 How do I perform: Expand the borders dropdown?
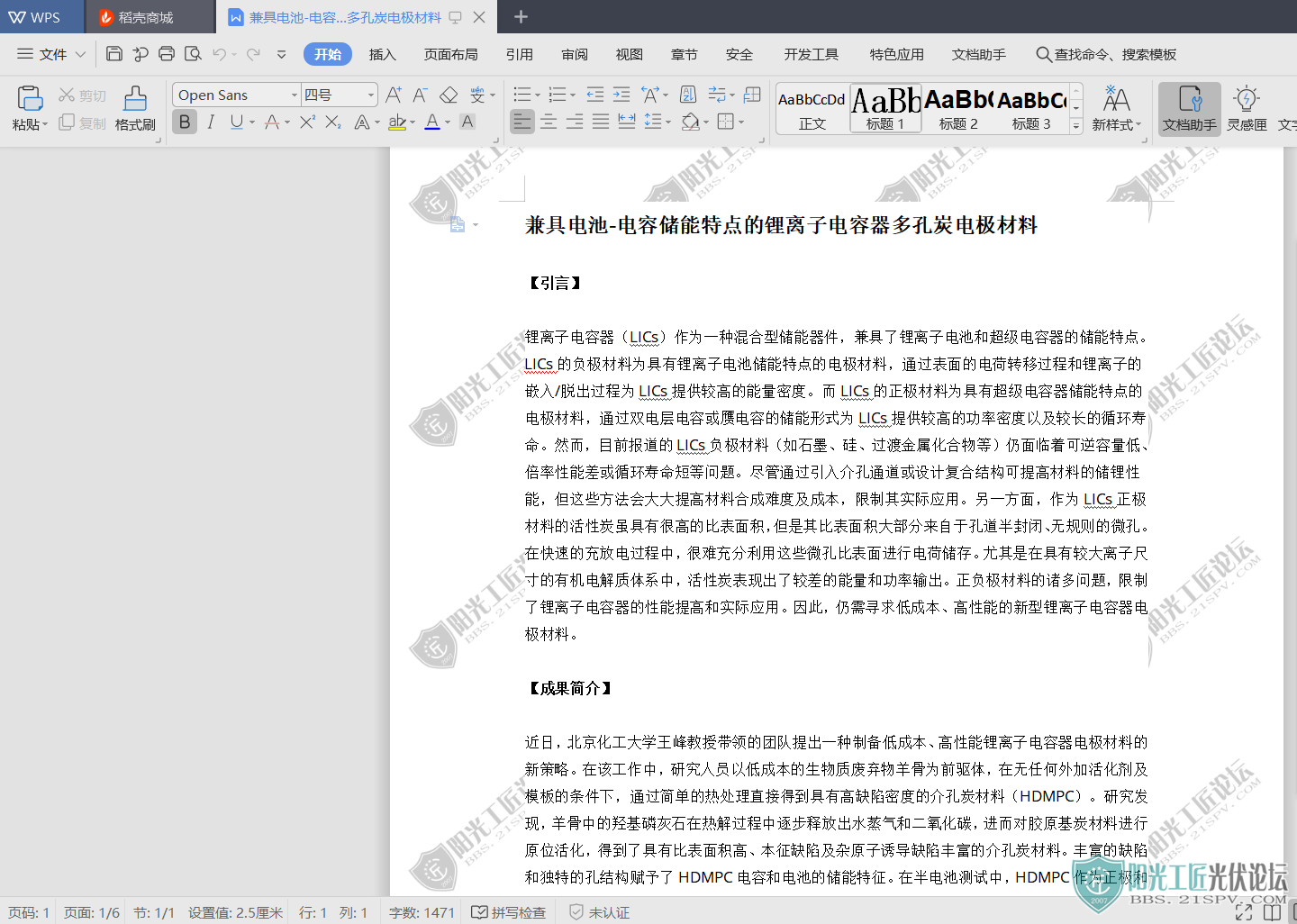tap(741, 122)
